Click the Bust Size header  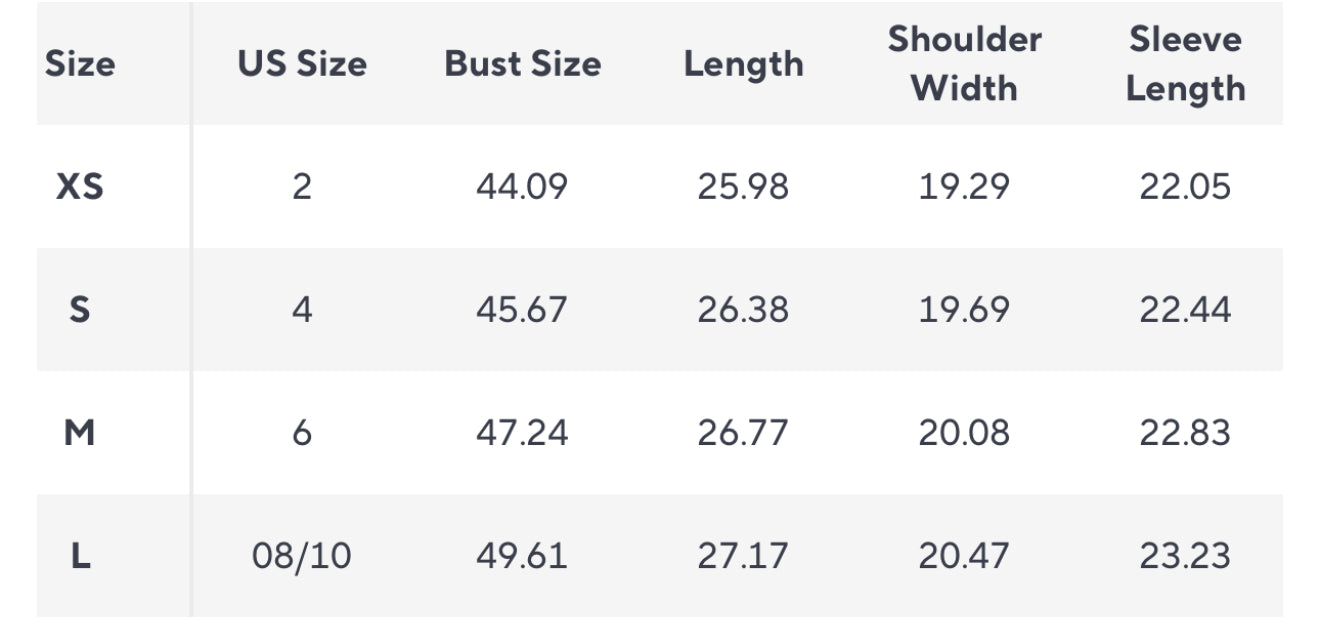523,64
